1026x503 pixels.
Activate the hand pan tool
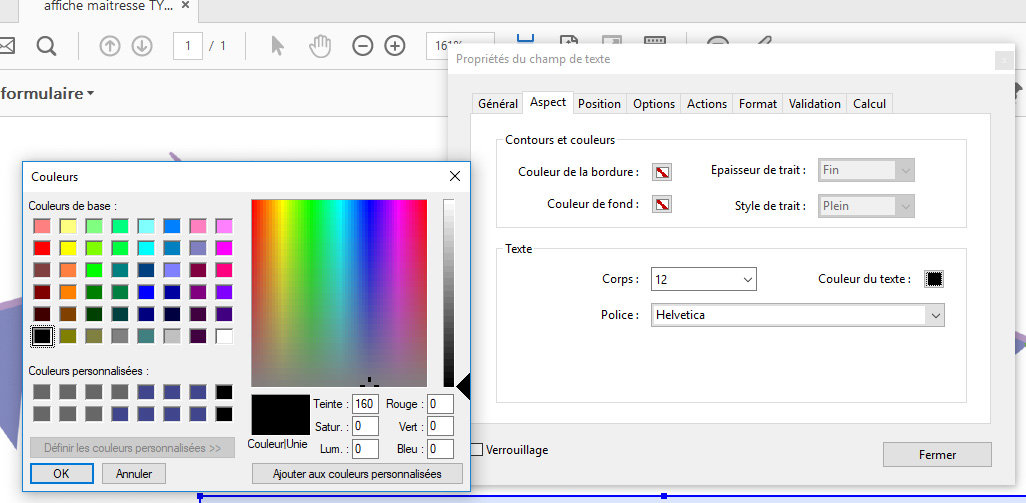[x=319, y=46]
